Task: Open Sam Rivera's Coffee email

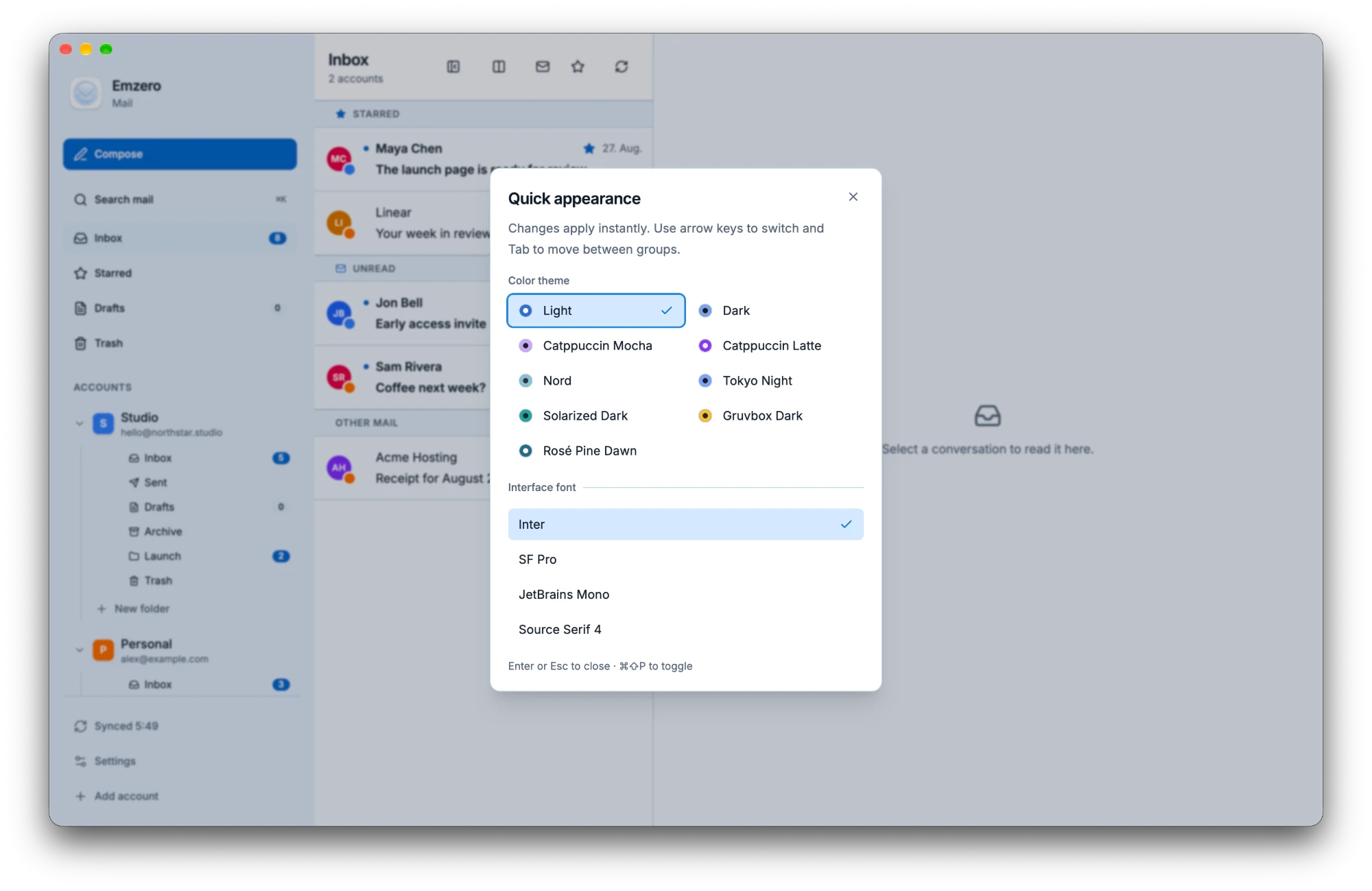Action: pyautogui.click(x=403, y=377)
